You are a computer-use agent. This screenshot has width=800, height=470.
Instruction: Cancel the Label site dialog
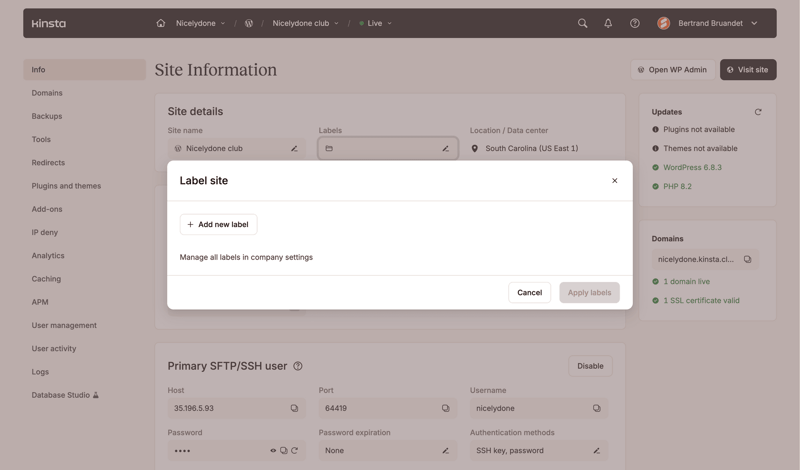tap(530, 292)
